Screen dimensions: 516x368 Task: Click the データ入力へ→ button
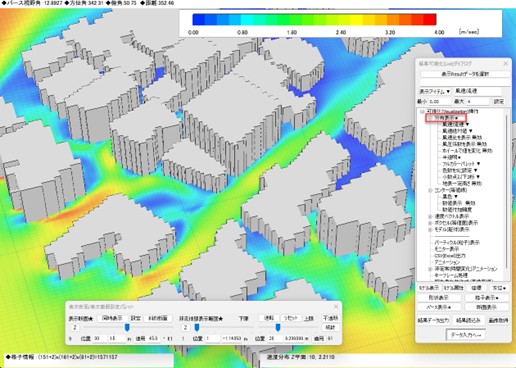tap(466, 335)
